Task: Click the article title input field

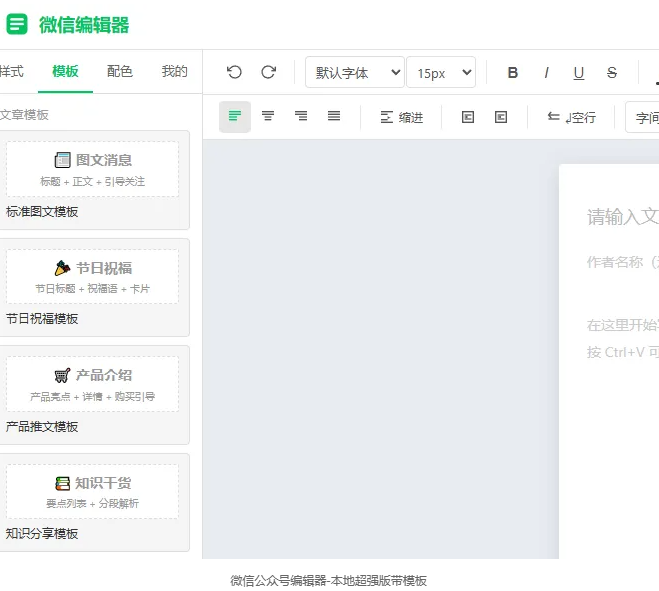Action: tap(623, 216)
